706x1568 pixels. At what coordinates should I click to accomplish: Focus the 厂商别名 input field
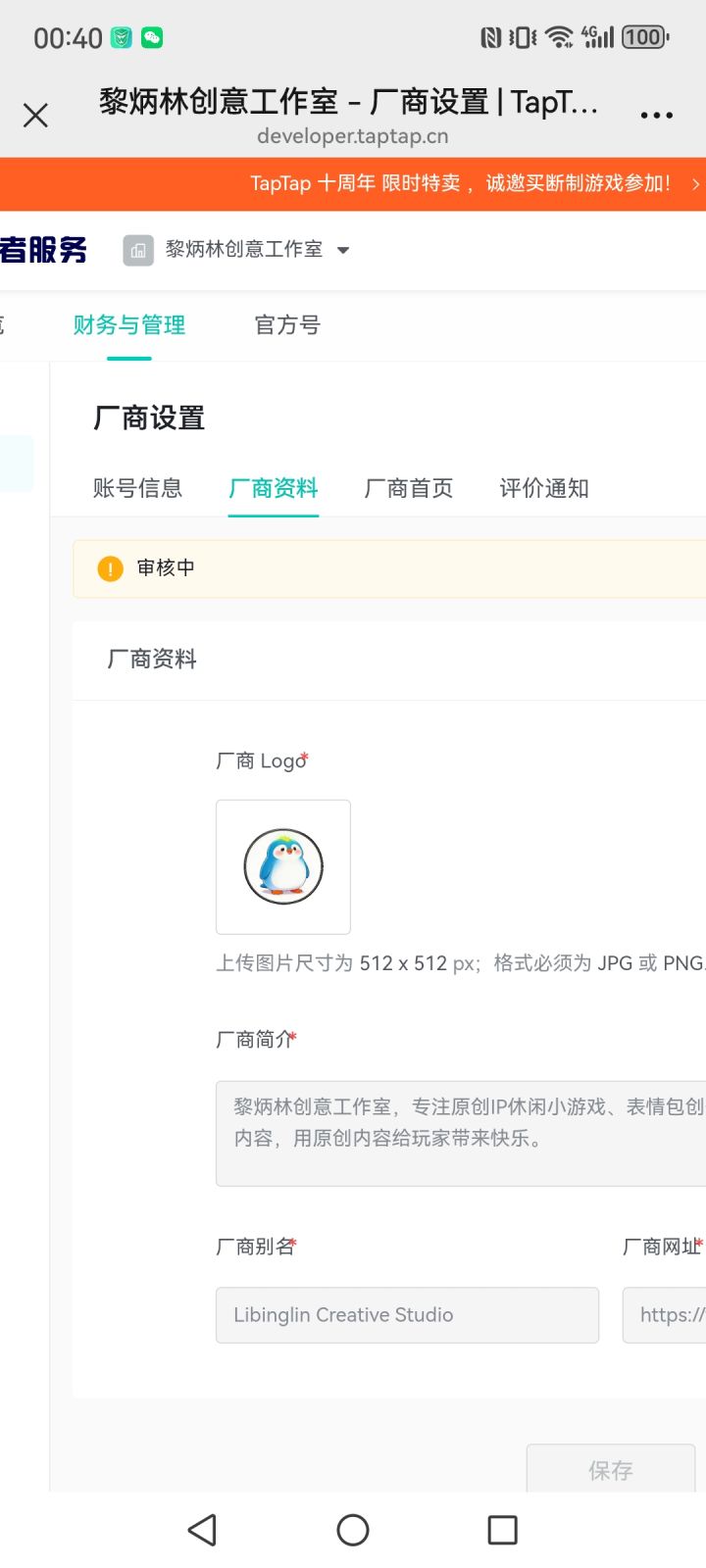click(407, 1315)
